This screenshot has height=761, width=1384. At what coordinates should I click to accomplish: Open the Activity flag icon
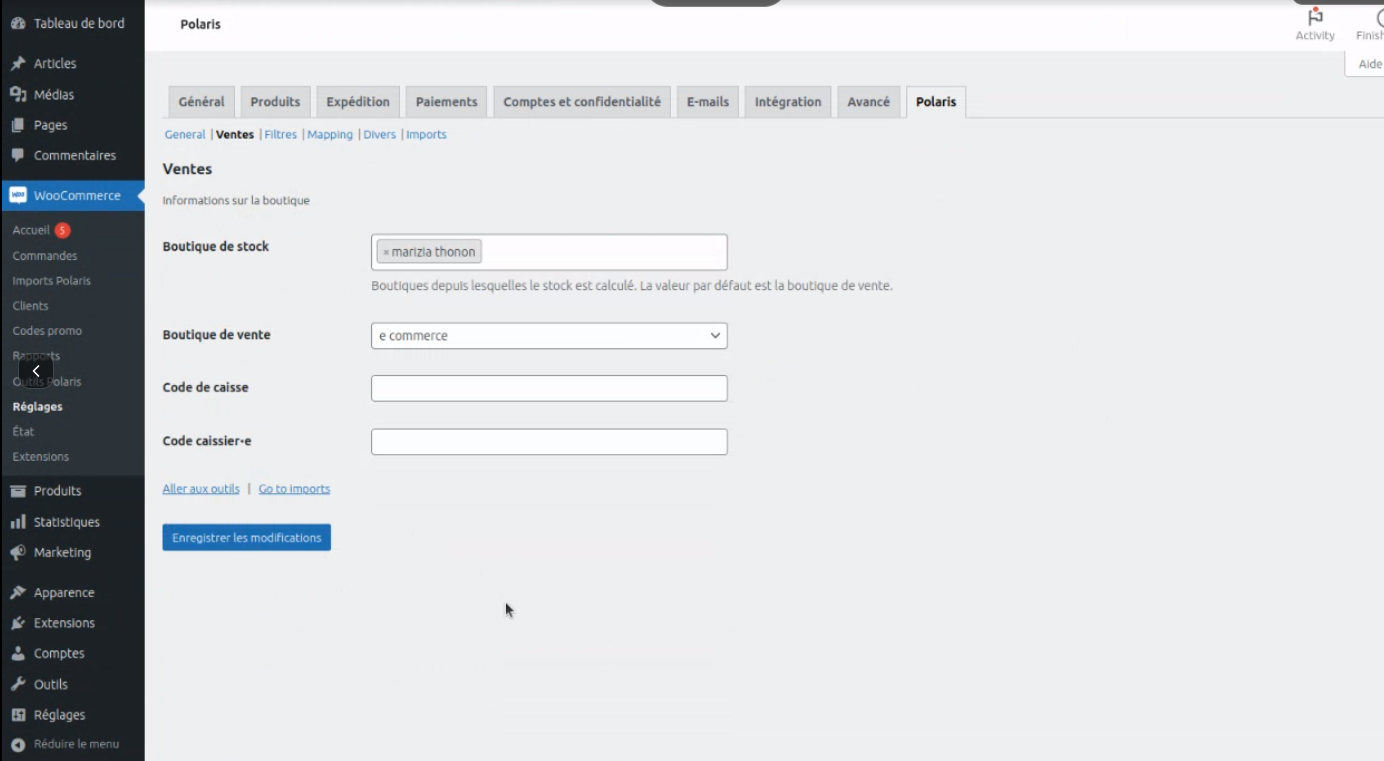click(1315, 17)
